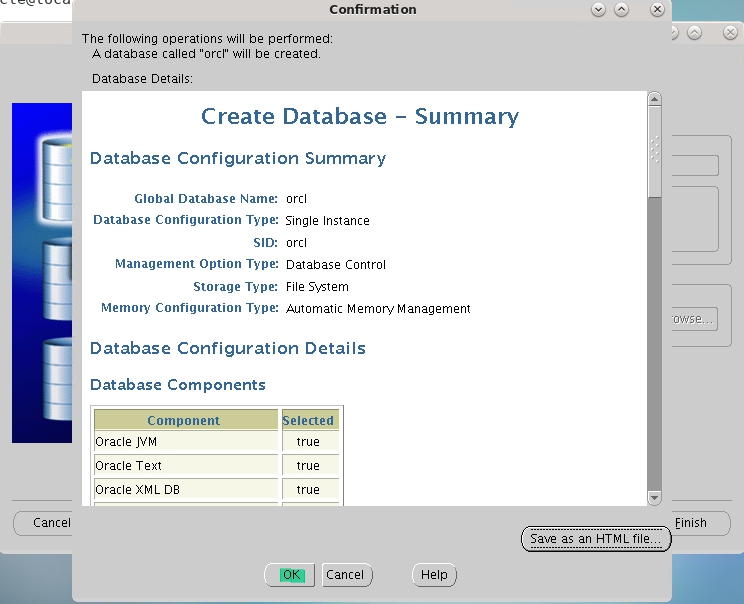Click the Global Database Name label
The width and height of the screenshot is (744, 604).
coord(206,199)
